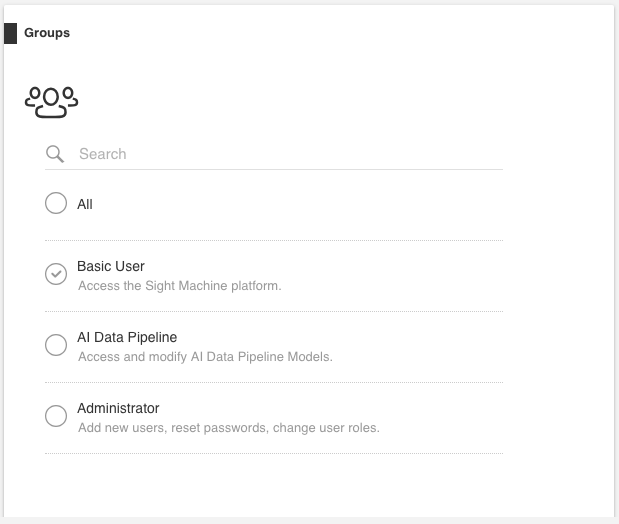Click the "AI Data Pipeline" group name
This screenshot has width=619, height=524.
pyautogui.click(x=127, y=338)
